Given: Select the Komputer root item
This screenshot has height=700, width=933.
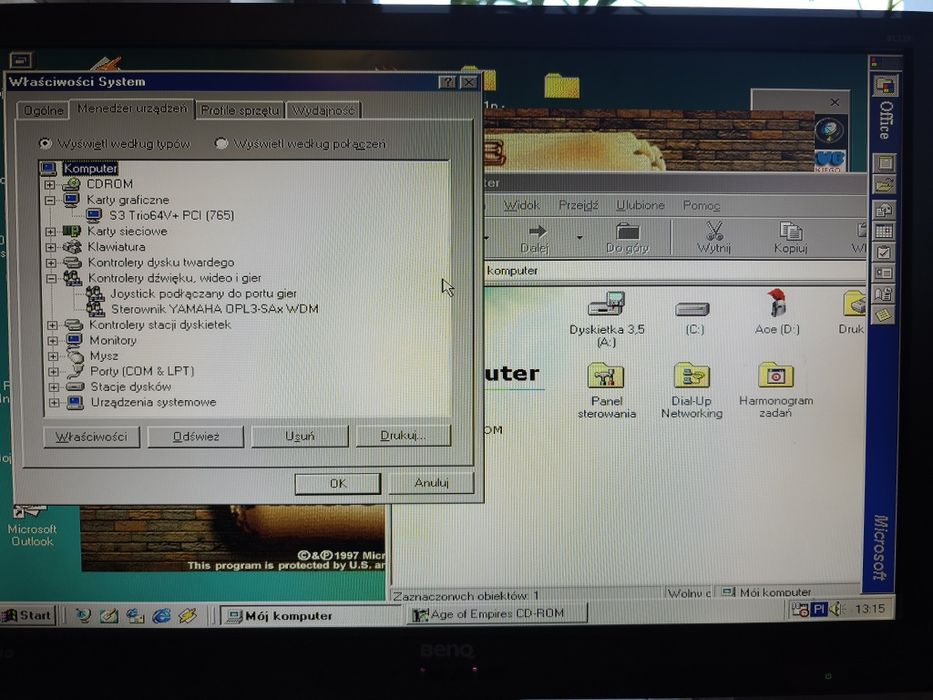Looking at the screenshot, I should click(x=90, y=168).
